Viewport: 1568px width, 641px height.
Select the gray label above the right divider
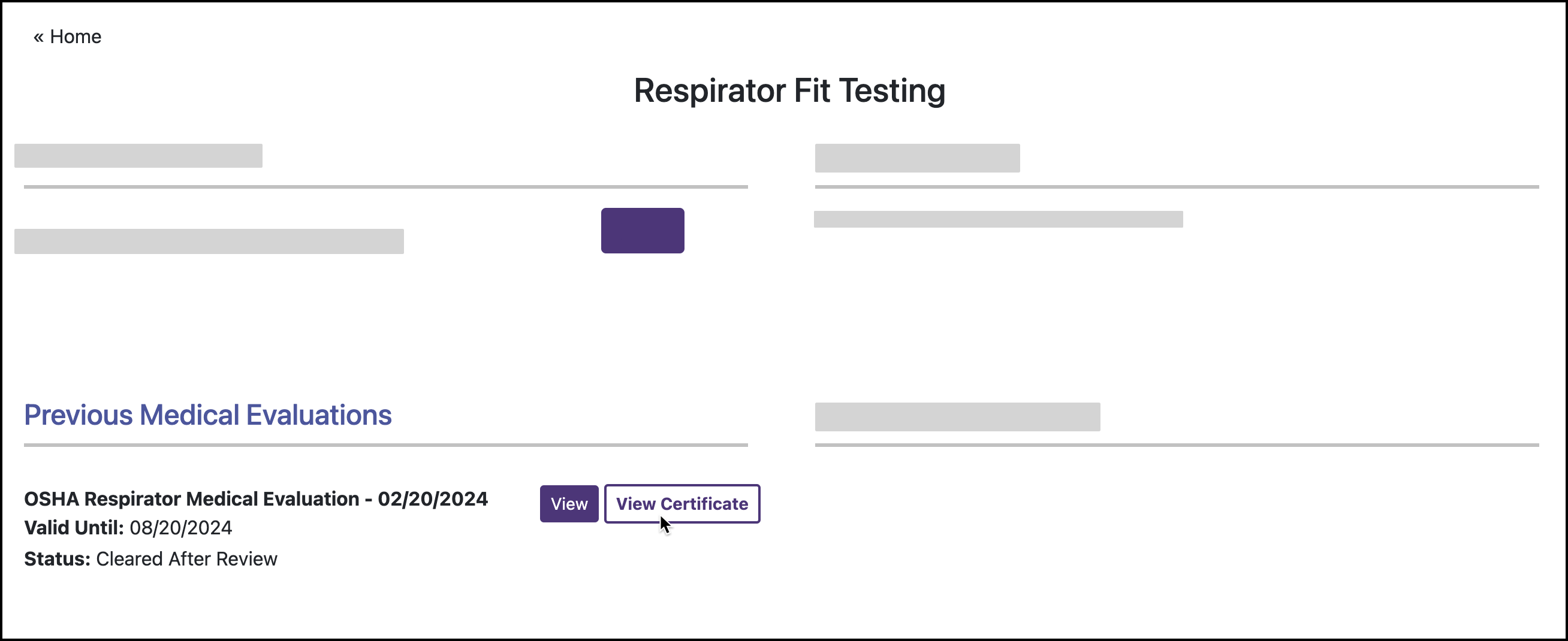pyautogui.click(x=957, y=417)
